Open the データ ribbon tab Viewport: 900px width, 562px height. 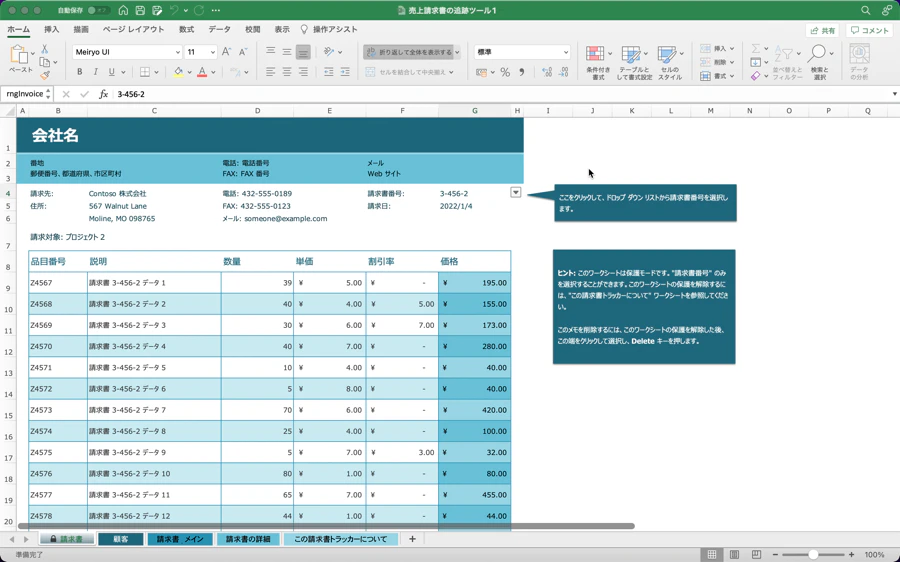[219, 30]
